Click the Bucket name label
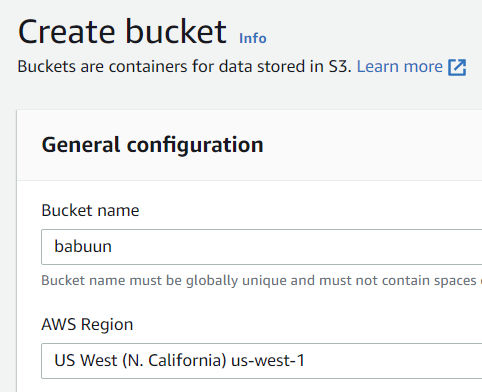Image resolution: width=482 pixels, height=392 pixels. (90, 210)
